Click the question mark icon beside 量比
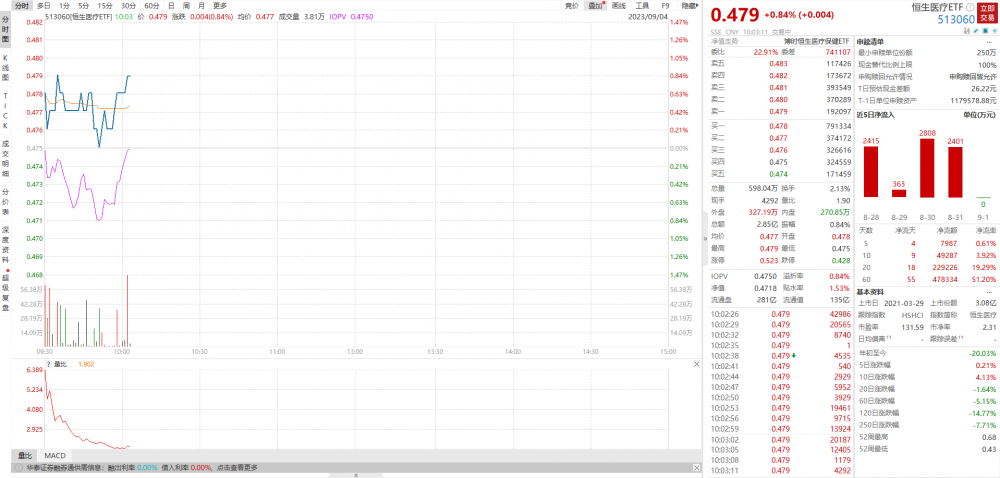 pos(47,364)
